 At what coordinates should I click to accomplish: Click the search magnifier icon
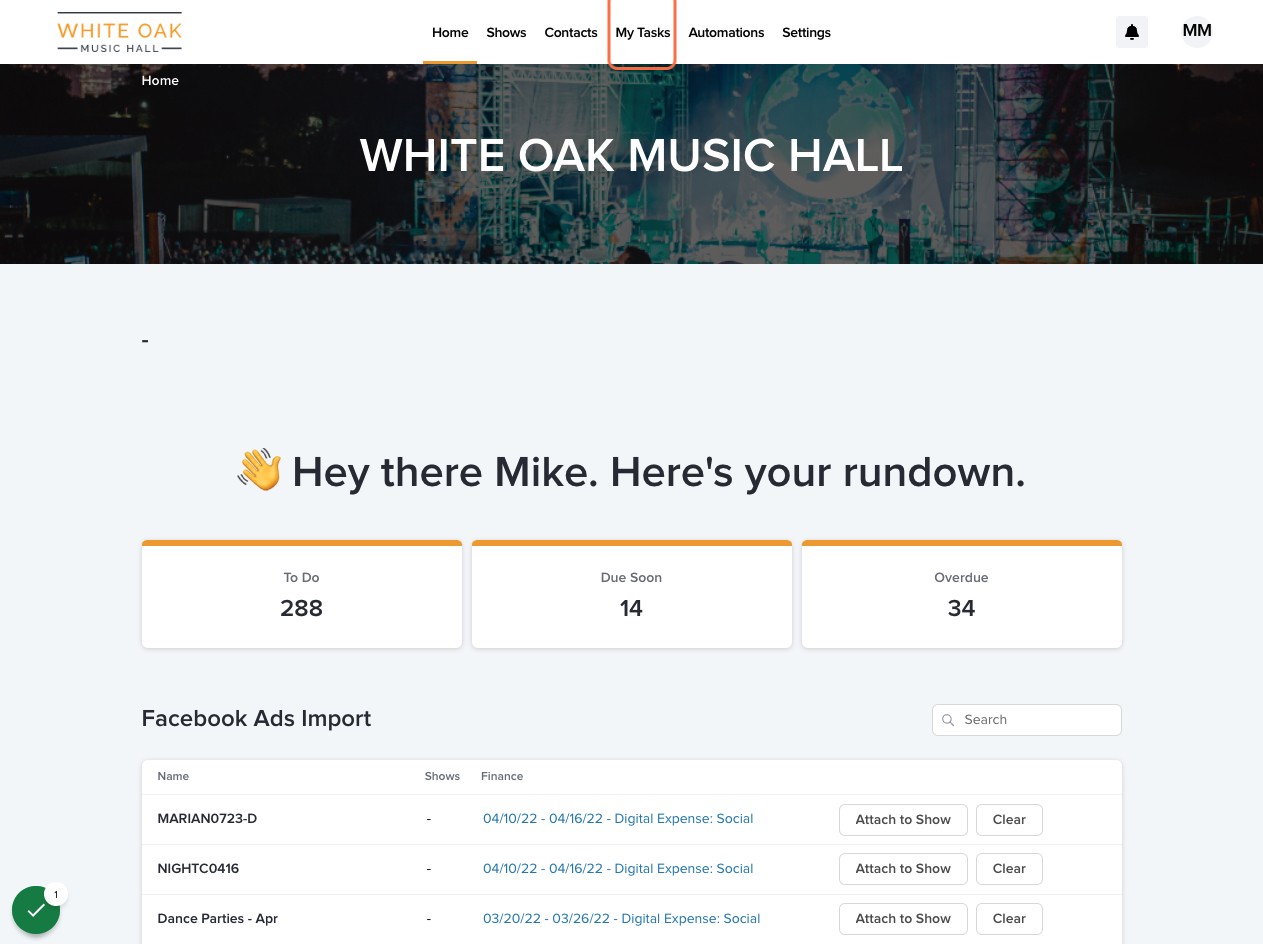pyautogui.click(x=948, y=720)
